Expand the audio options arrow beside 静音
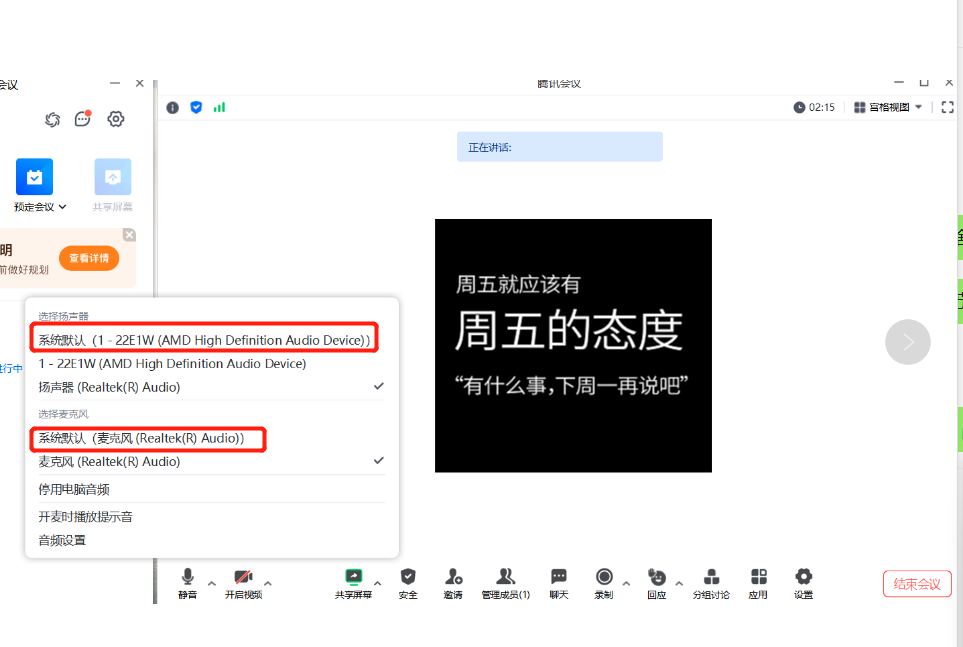 212,583
